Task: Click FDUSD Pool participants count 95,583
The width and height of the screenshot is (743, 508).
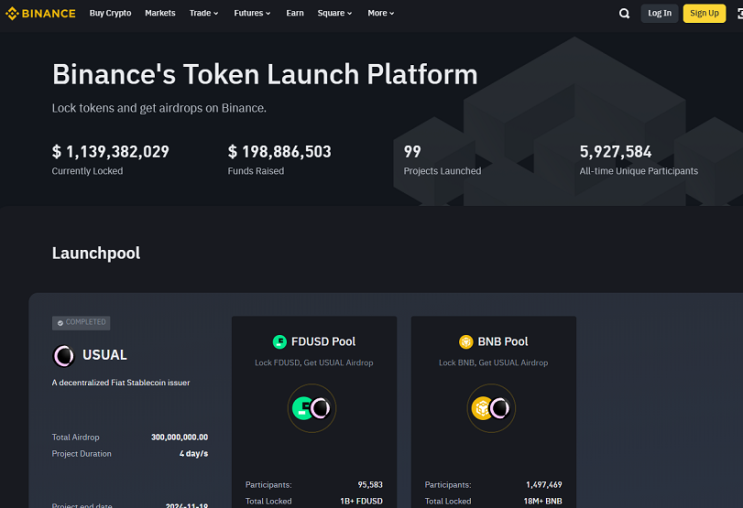Action: (x=370, y=485)
